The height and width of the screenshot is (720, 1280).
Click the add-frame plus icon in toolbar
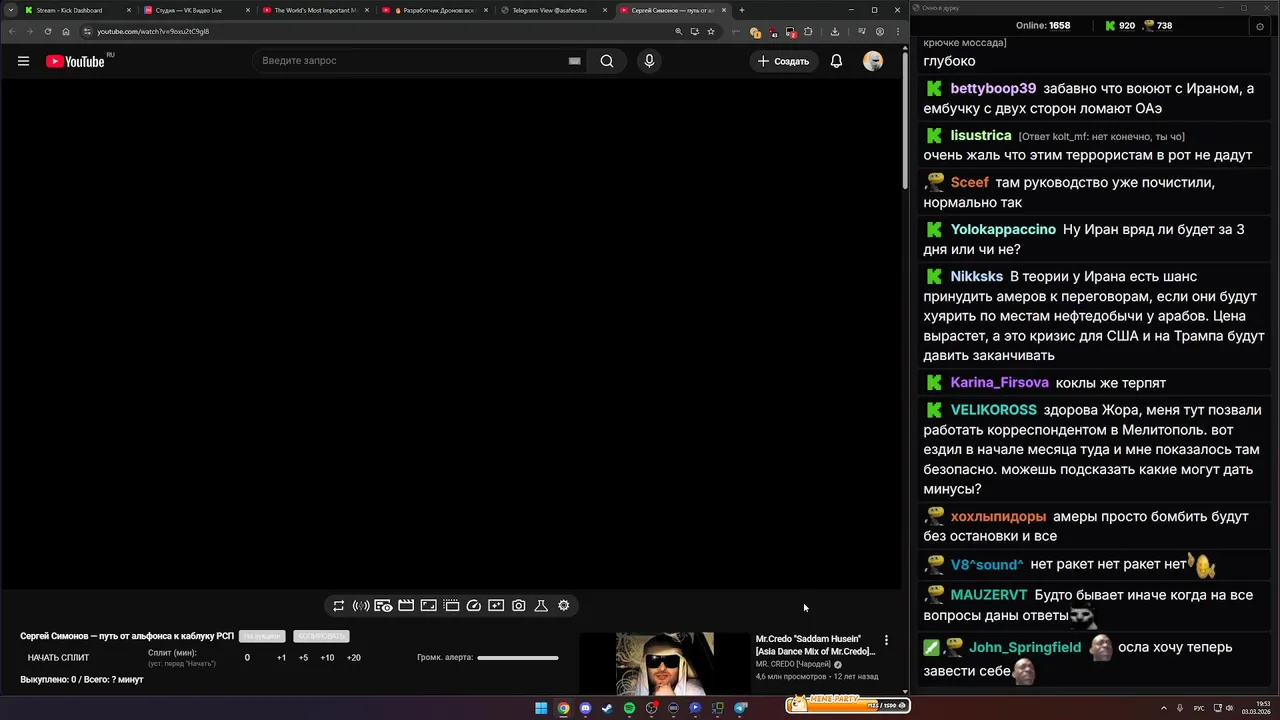496,606
